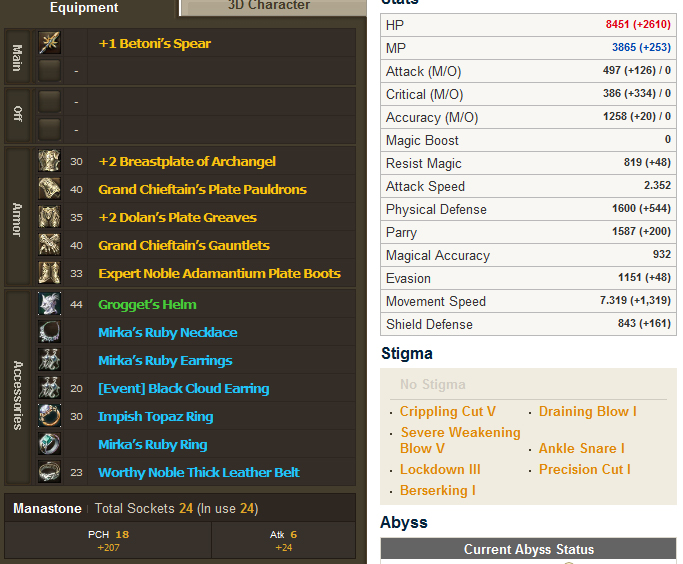This screenshot has width=683, height=564.
Task: Open Grand Chieftain's Plate Pauldrons link
Action: click(x=203, y=189)
